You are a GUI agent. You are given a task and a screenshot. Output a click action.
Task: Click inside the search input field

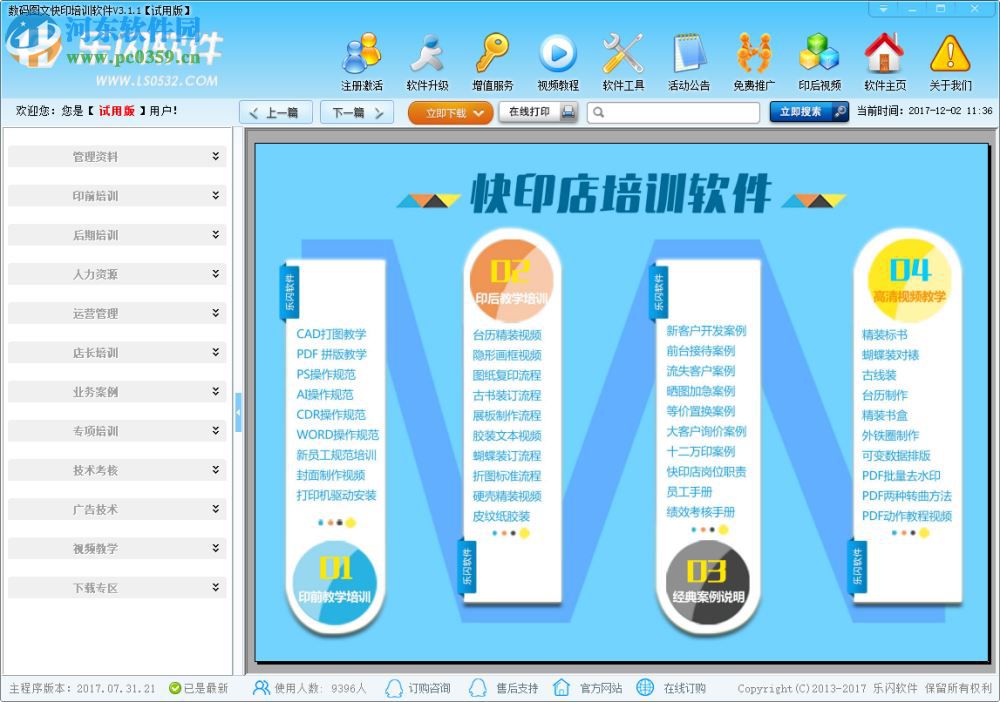(x=673, y=113)
